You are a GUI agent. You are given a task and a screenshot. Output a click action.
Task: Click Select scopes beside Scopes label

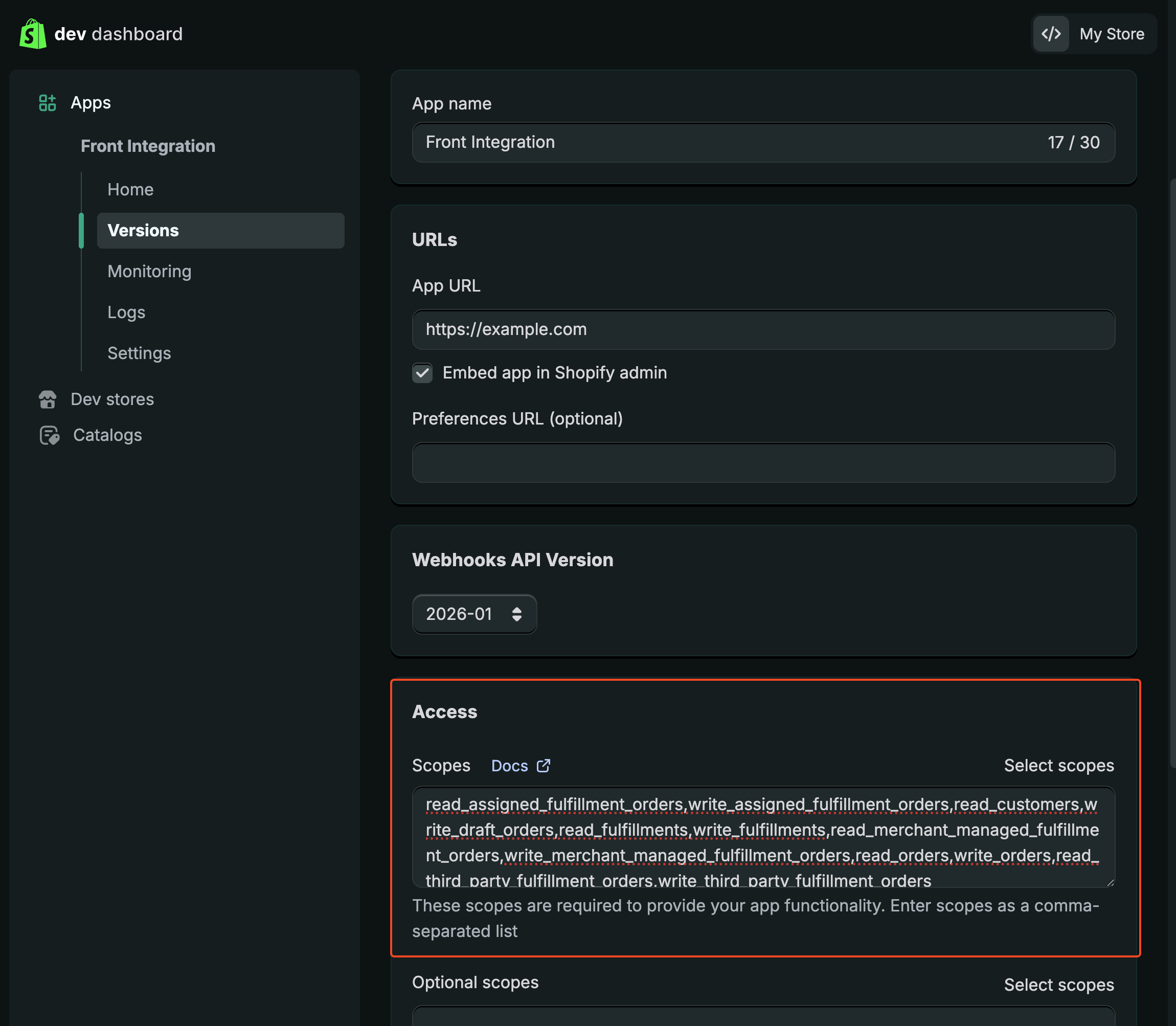click(1058, 766)
